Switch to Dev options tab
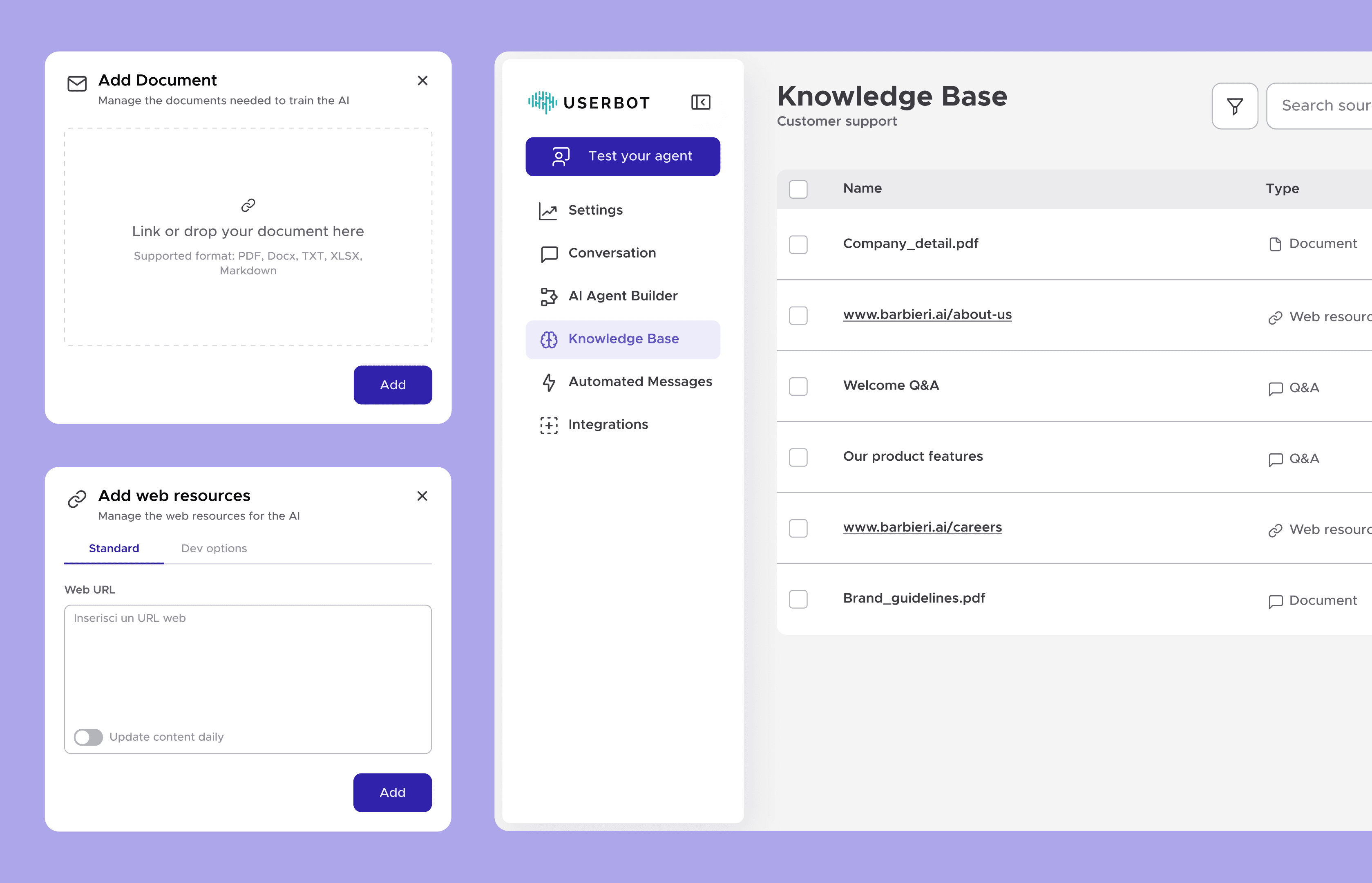 click(214, 548)
